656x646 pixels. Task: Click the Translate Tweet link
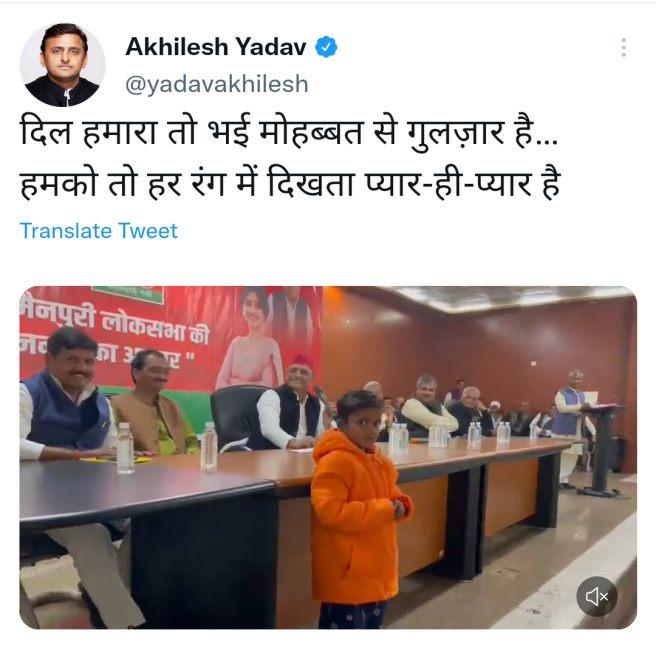click(99, 231)
